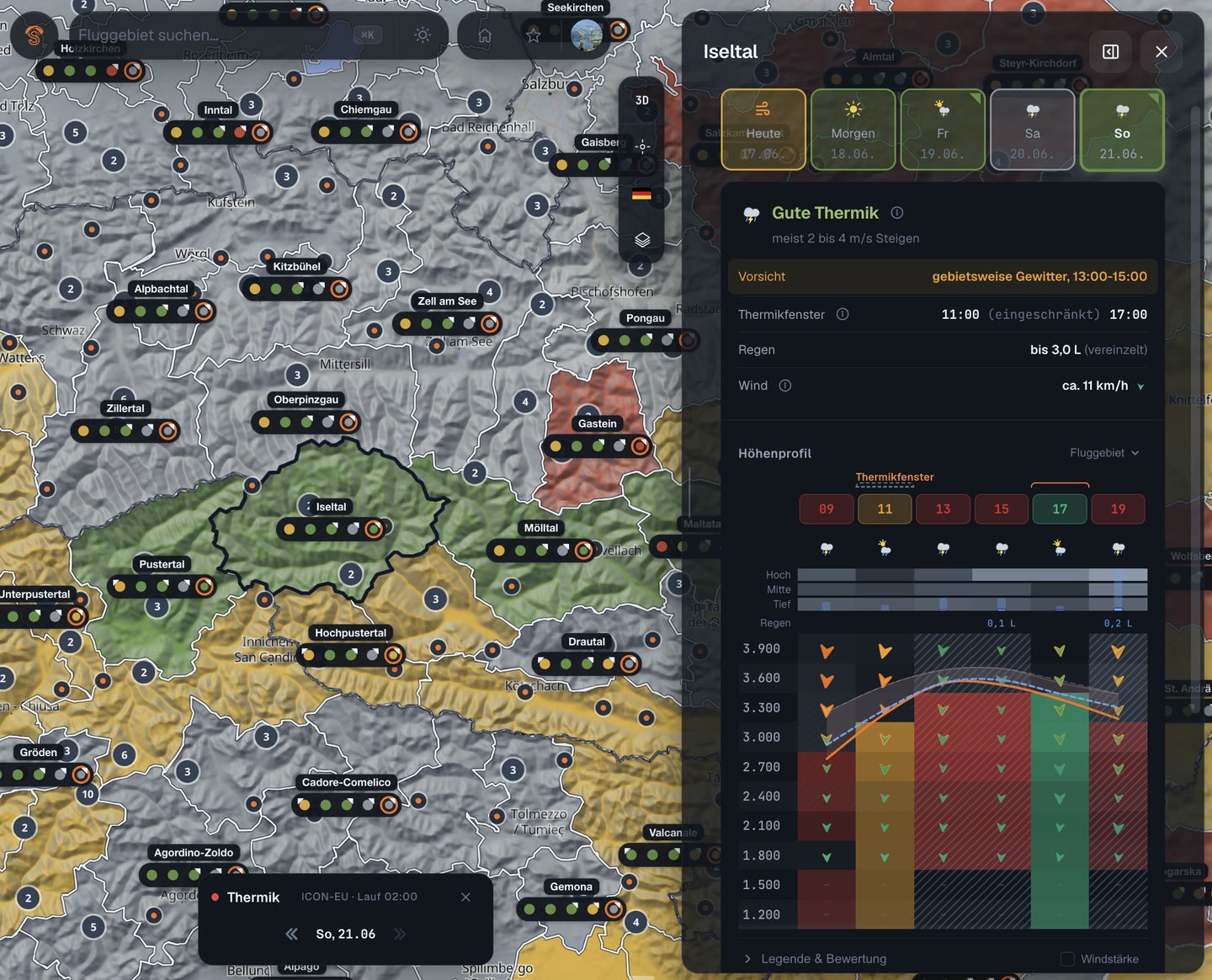Screen dimensions: 1212x980
Task: Go to previous forecast day
Action: 291,934
